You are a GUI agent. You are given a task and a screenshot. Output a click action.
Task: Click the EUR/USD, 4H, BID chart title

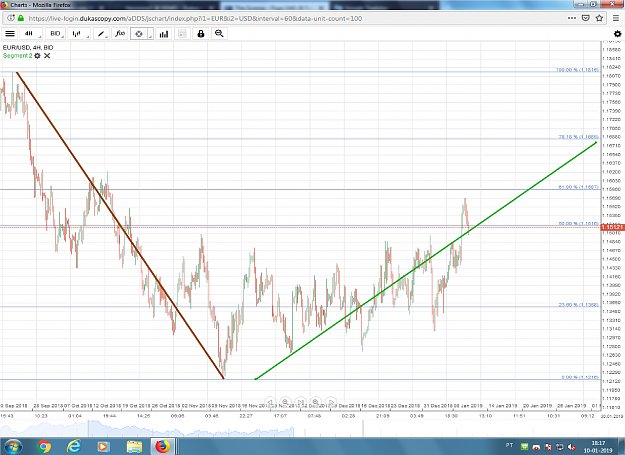(28, 47)
